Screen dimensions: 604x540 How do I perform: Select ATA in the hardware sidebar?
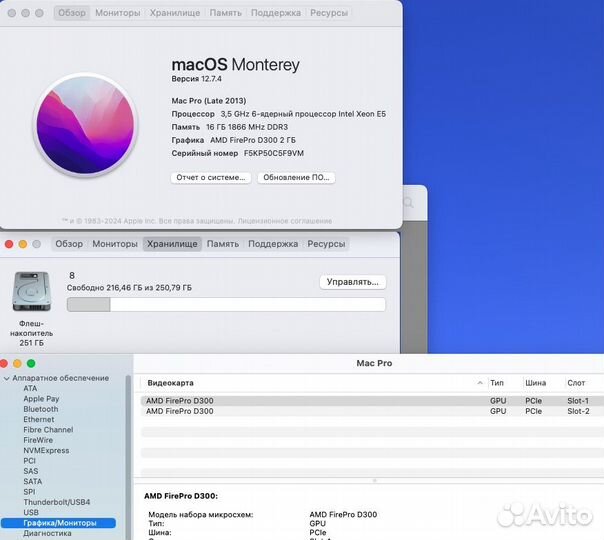[30, 389]
